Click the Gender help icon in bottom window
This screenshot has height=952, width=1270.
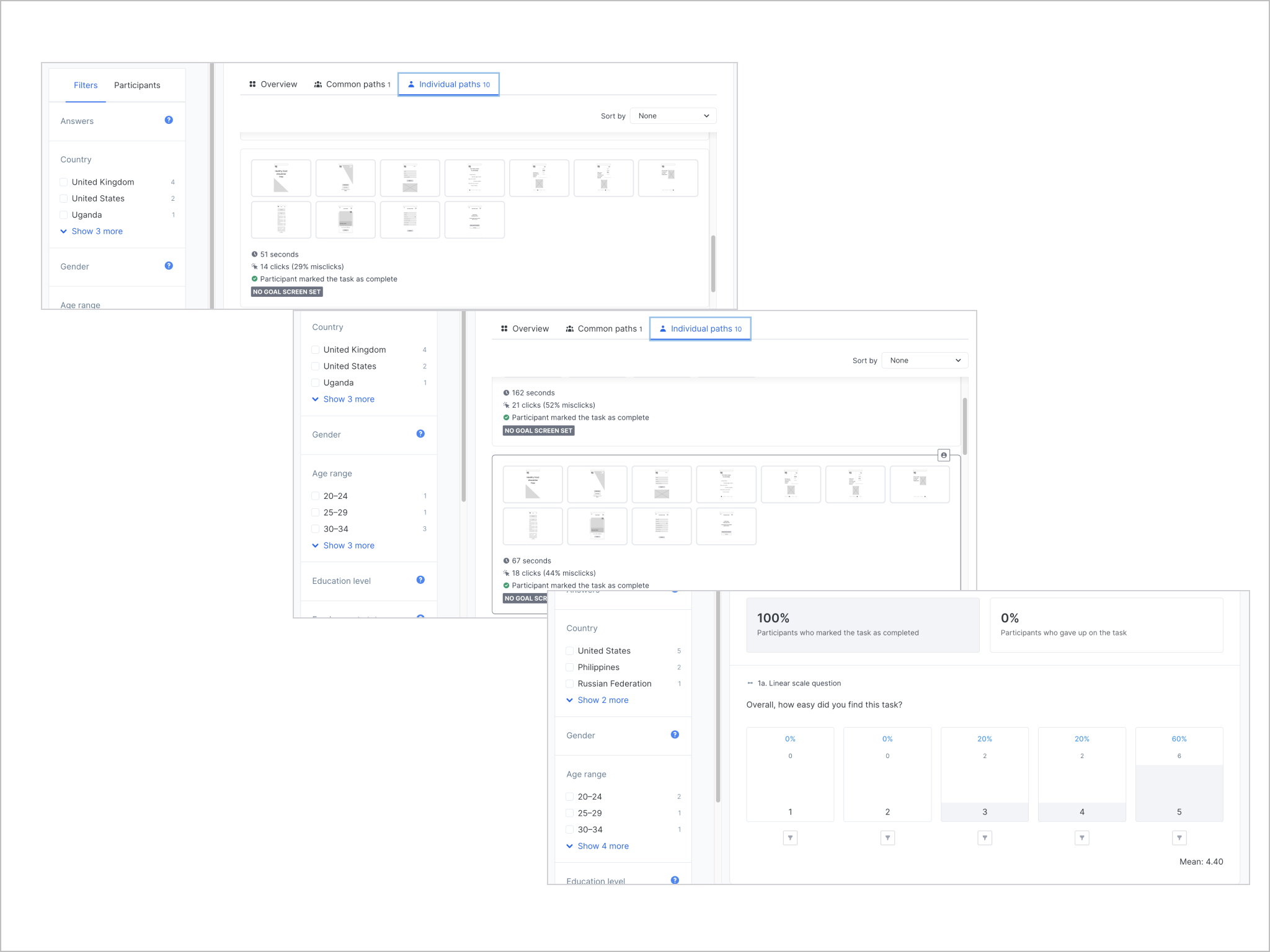point(675,734)
